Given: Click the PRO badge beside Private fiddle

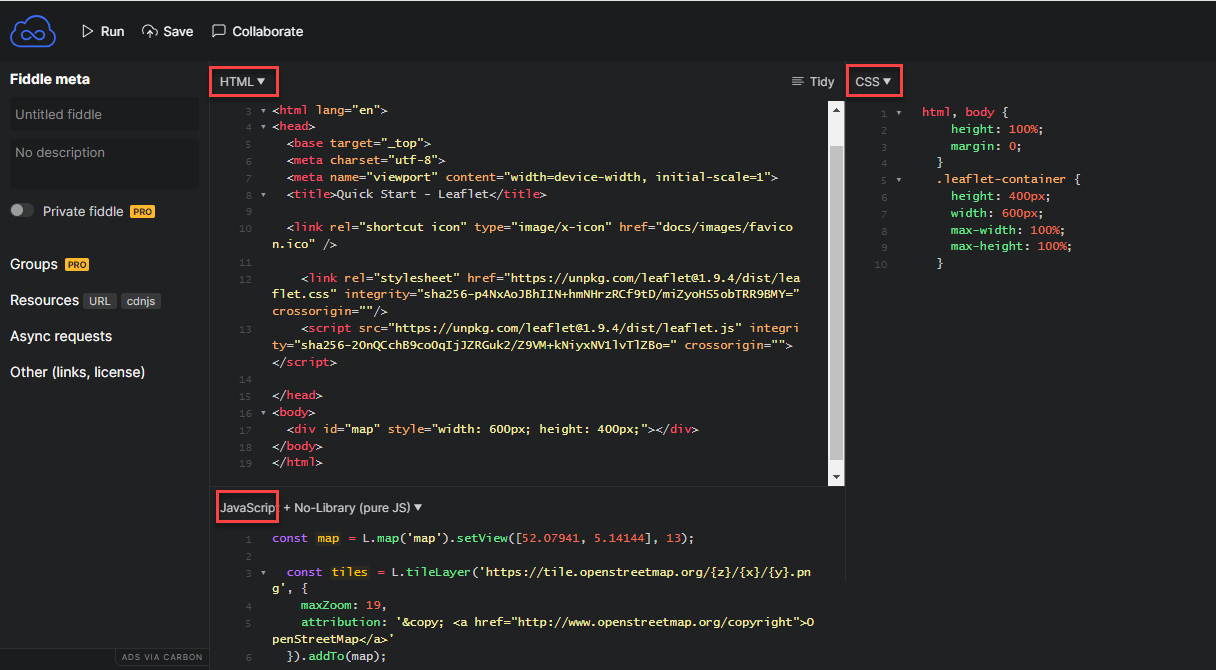Looking at the screenshot, I should click(x=143, y=212).
